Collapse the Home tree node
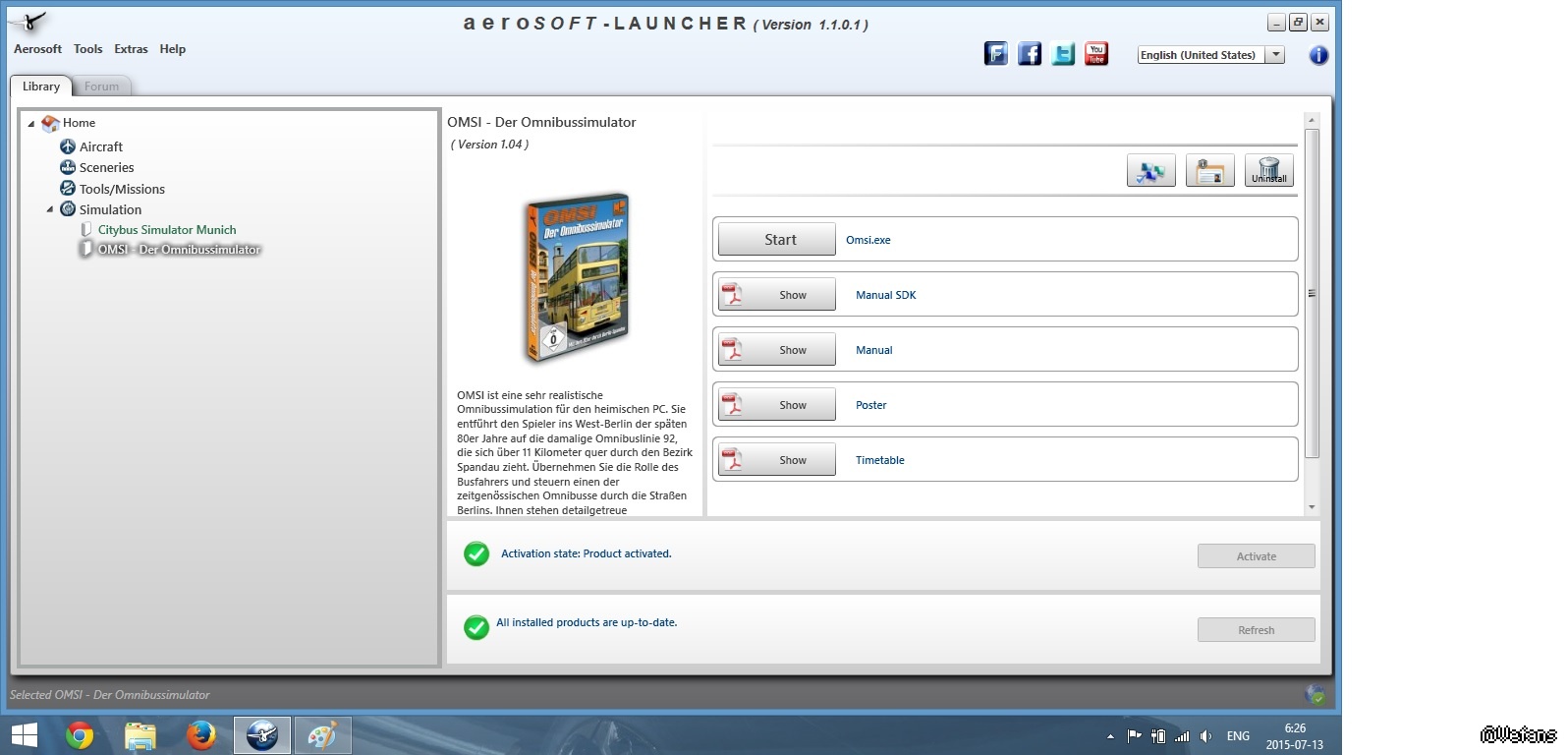This screenshot has width=1568, height=755. [x=31, y=124]
